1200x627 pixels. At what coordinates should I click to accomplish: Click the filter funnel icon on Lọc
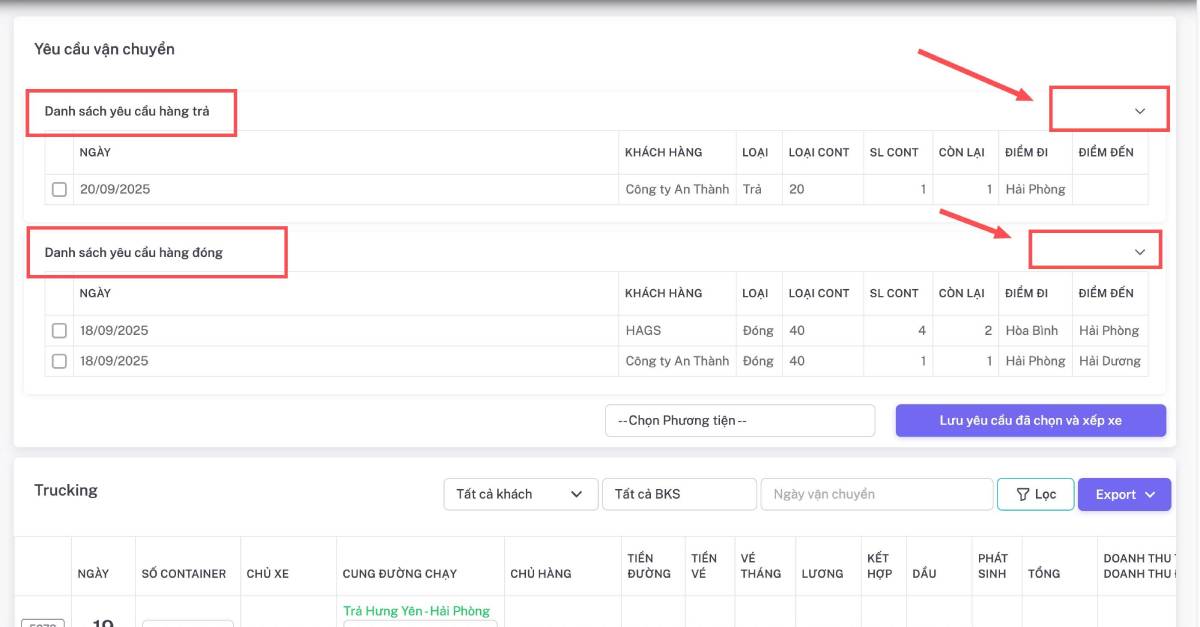point(1022,494)
